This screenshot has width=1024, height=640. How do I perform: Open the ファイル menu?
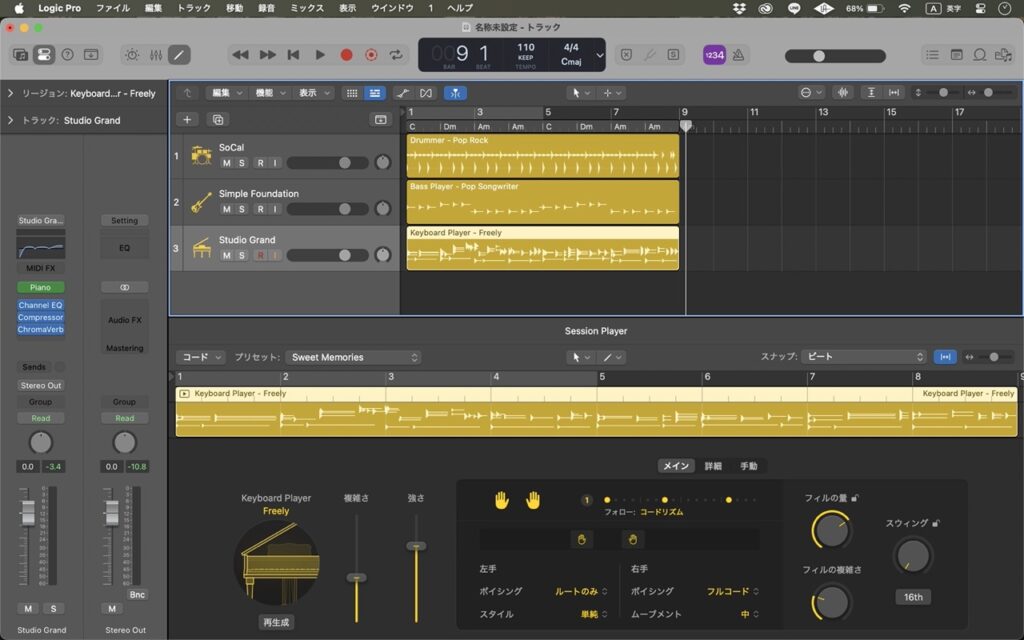113,8
